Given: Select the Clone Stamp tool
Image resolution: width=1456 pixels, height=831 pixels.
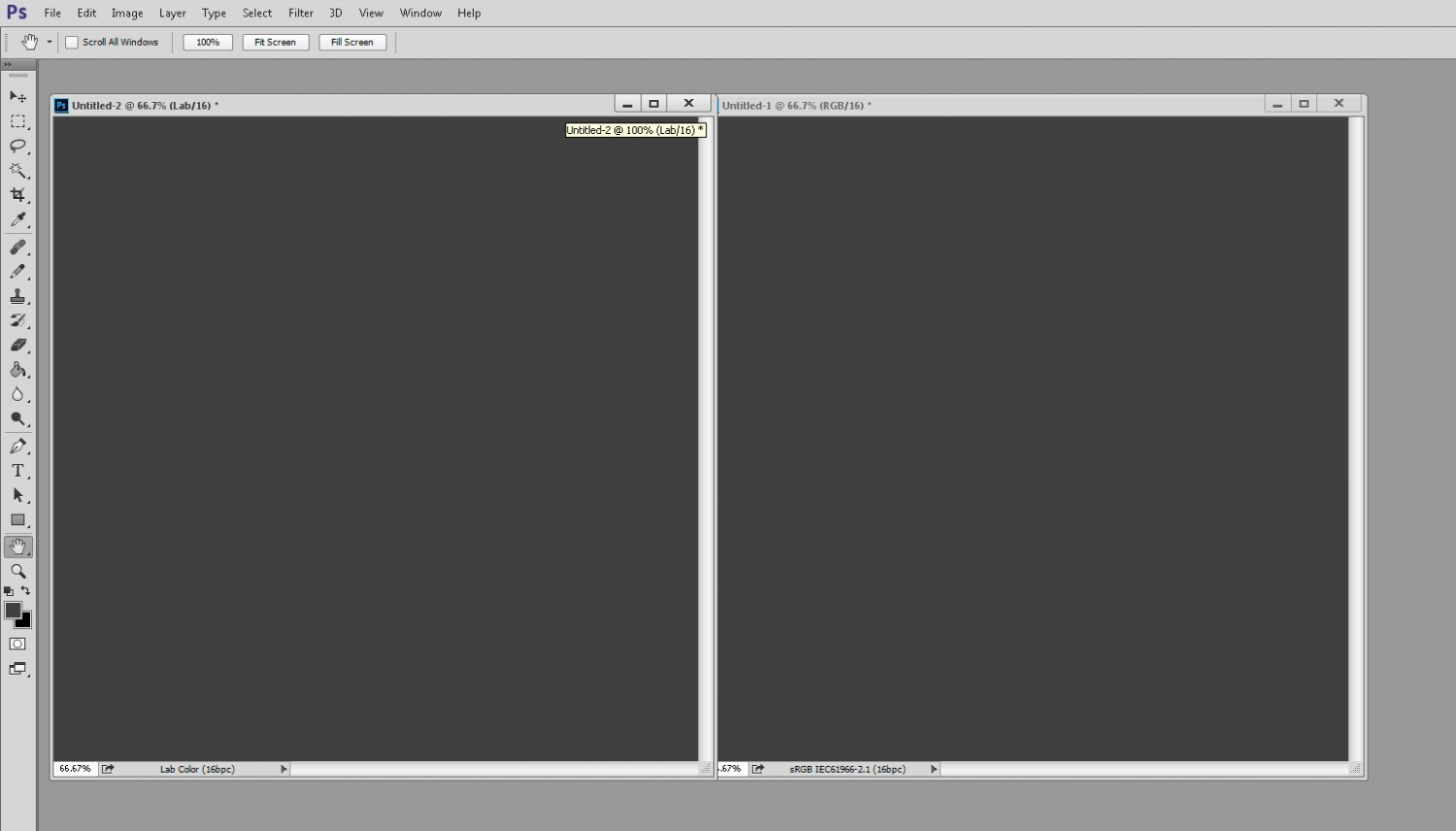Looking at the screenshot, I should (x=17, y=296).
